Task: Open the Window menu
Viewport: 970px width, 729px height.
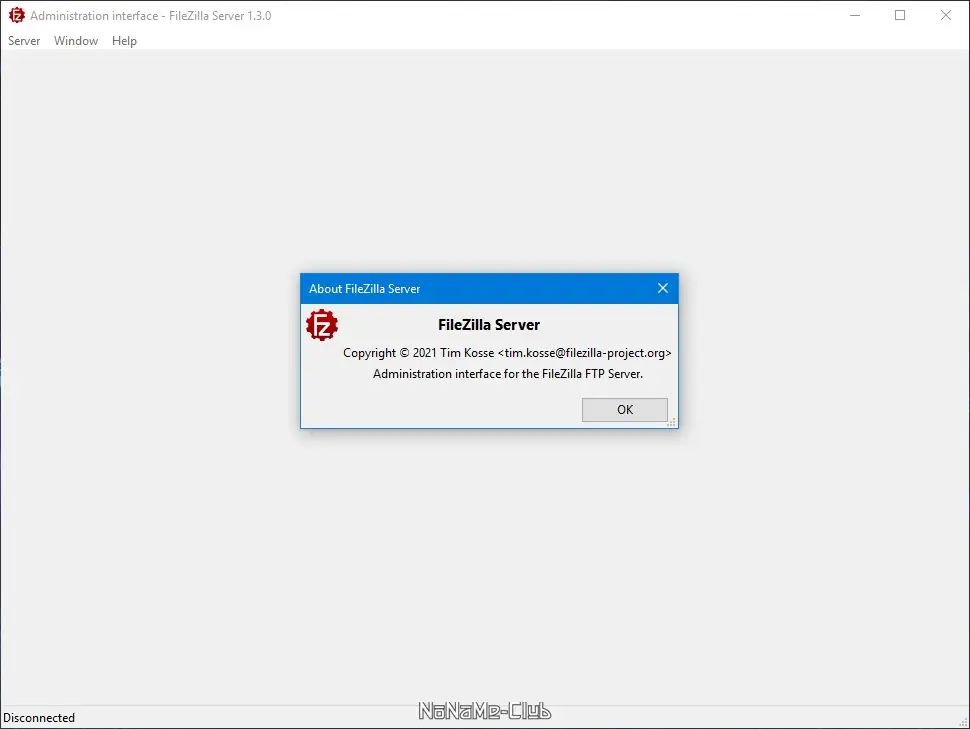Action: [x=75, y=41]
